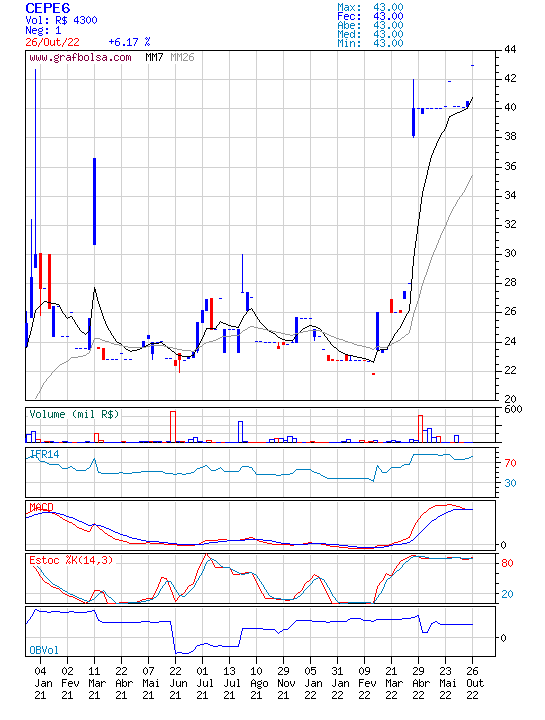This screenshot has width=545, height=720.
Task: Click the 26/Out/22 date label
Action: [52, 42]
